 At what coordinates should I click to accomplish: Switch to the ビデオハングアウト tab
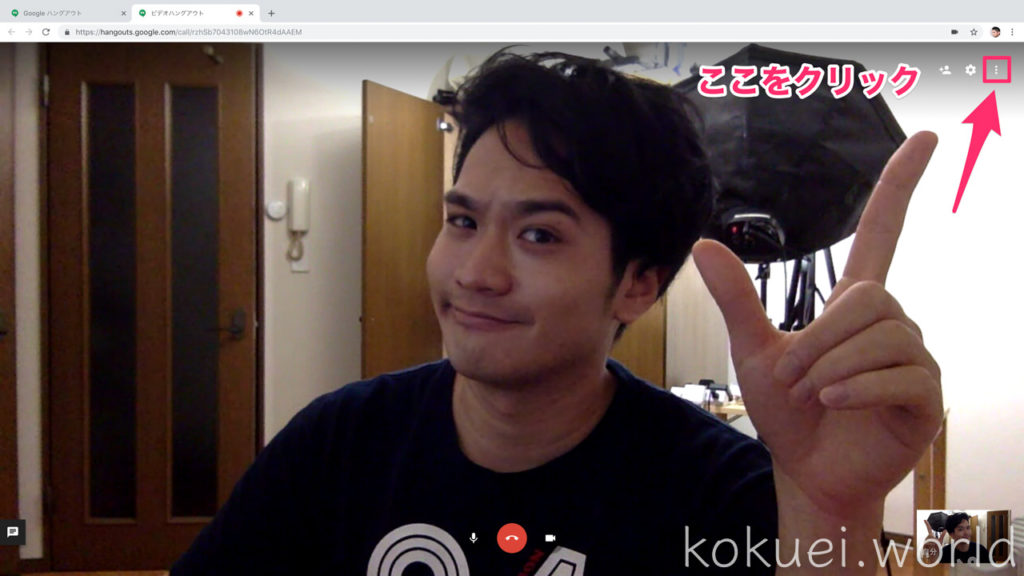(189, 13)
